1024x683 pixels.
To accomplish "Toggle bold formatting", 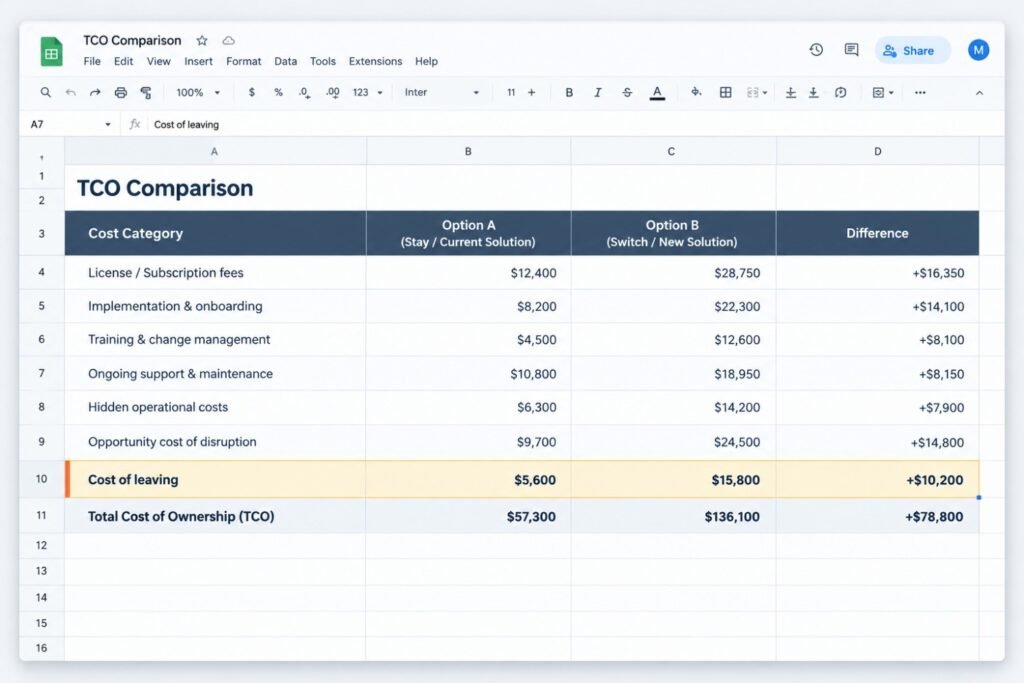I will (x=569, y=93).
